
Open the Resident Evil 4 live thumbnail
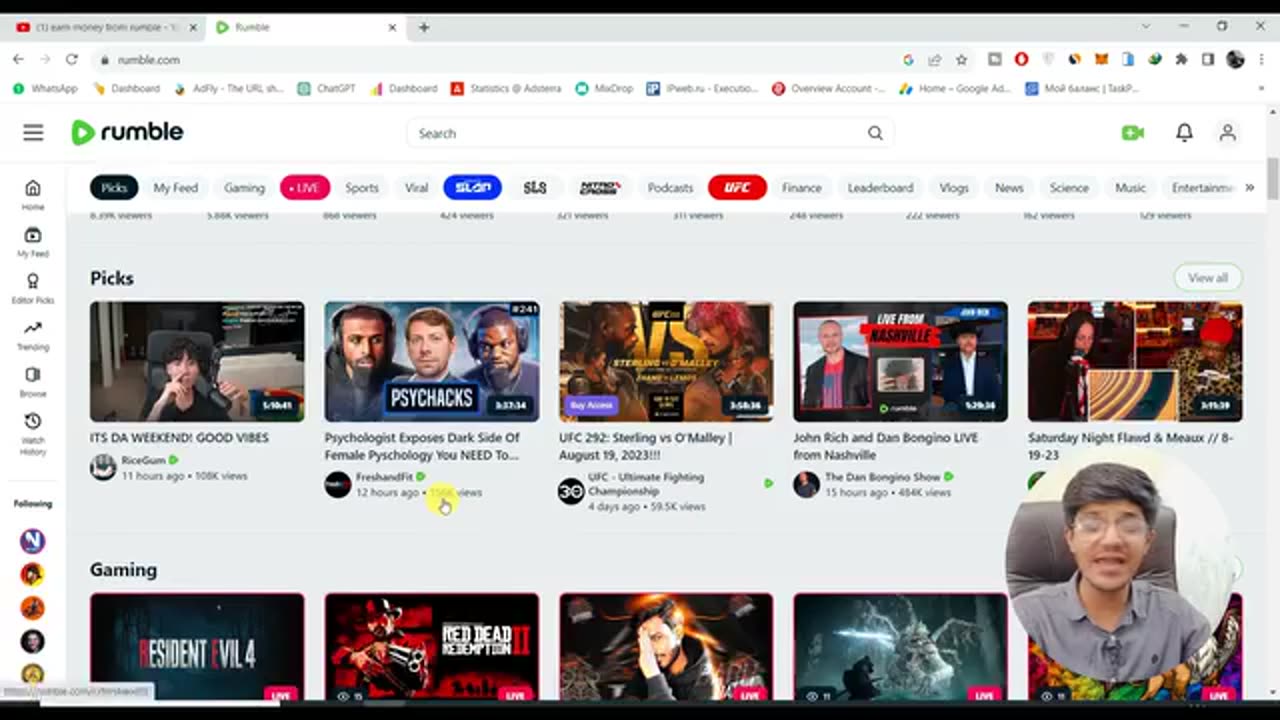(x=197, y=647)
